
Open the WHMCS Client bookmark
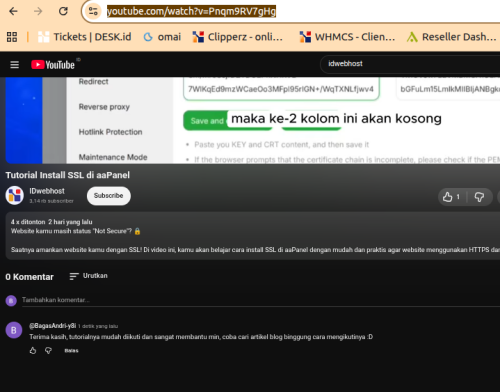click(x=347, y=37)
